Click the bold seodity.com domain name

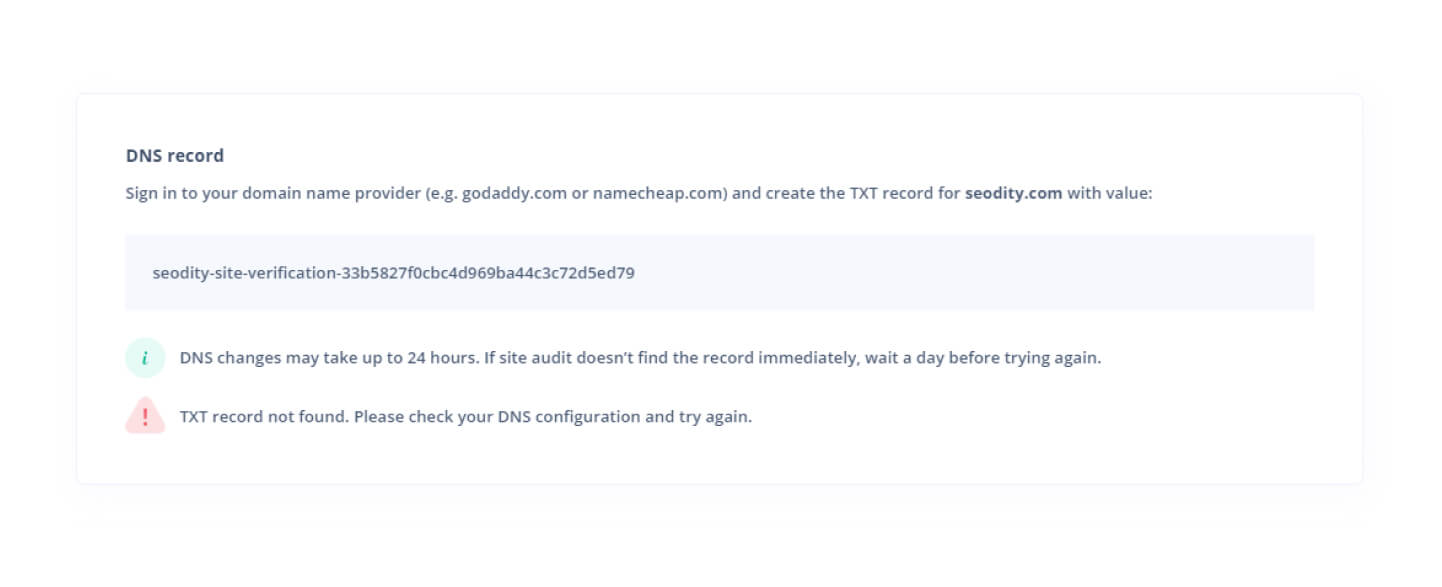(x=1013, y=193)
